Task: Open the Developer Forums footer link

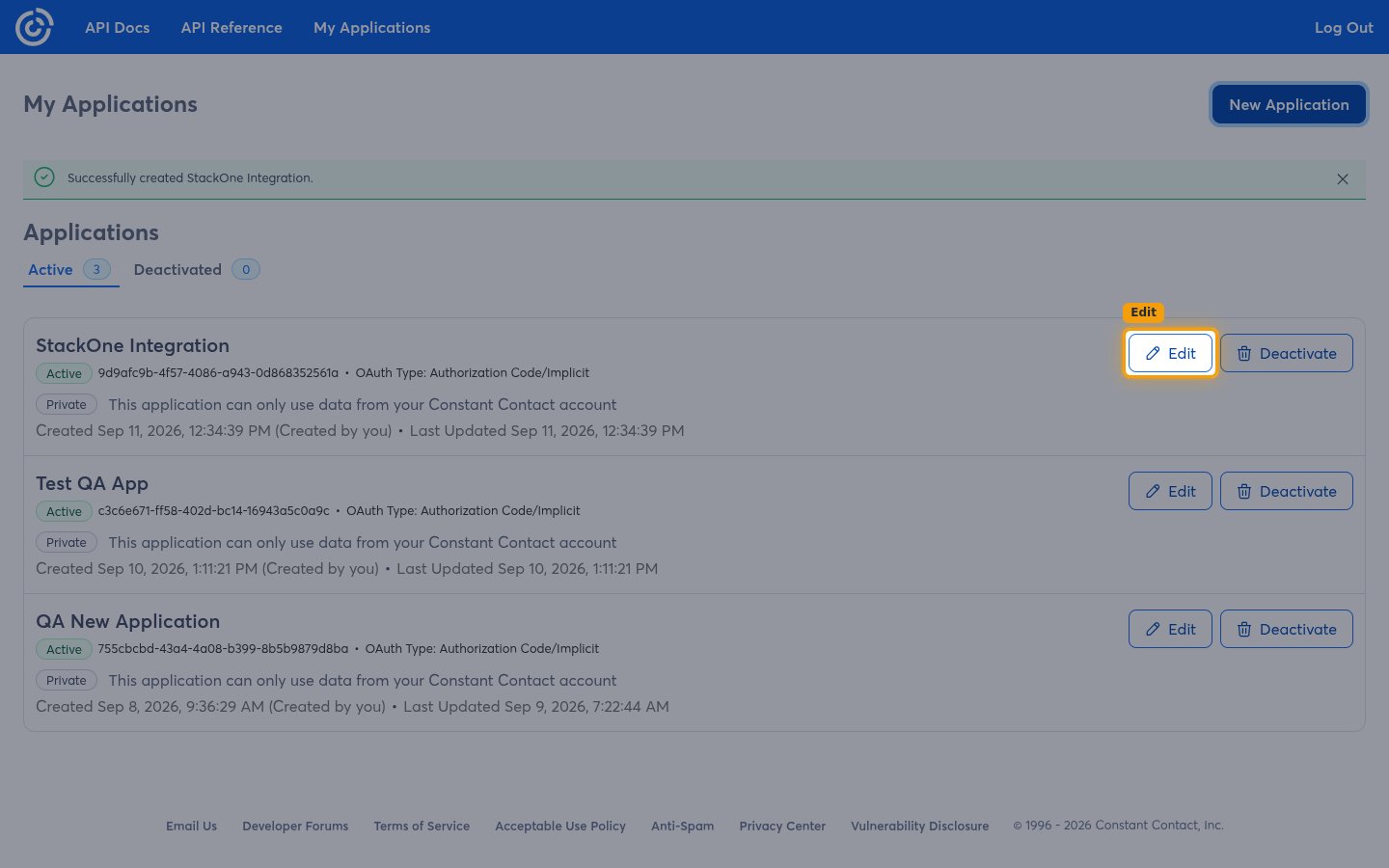Action: click(x=295, y=826)
